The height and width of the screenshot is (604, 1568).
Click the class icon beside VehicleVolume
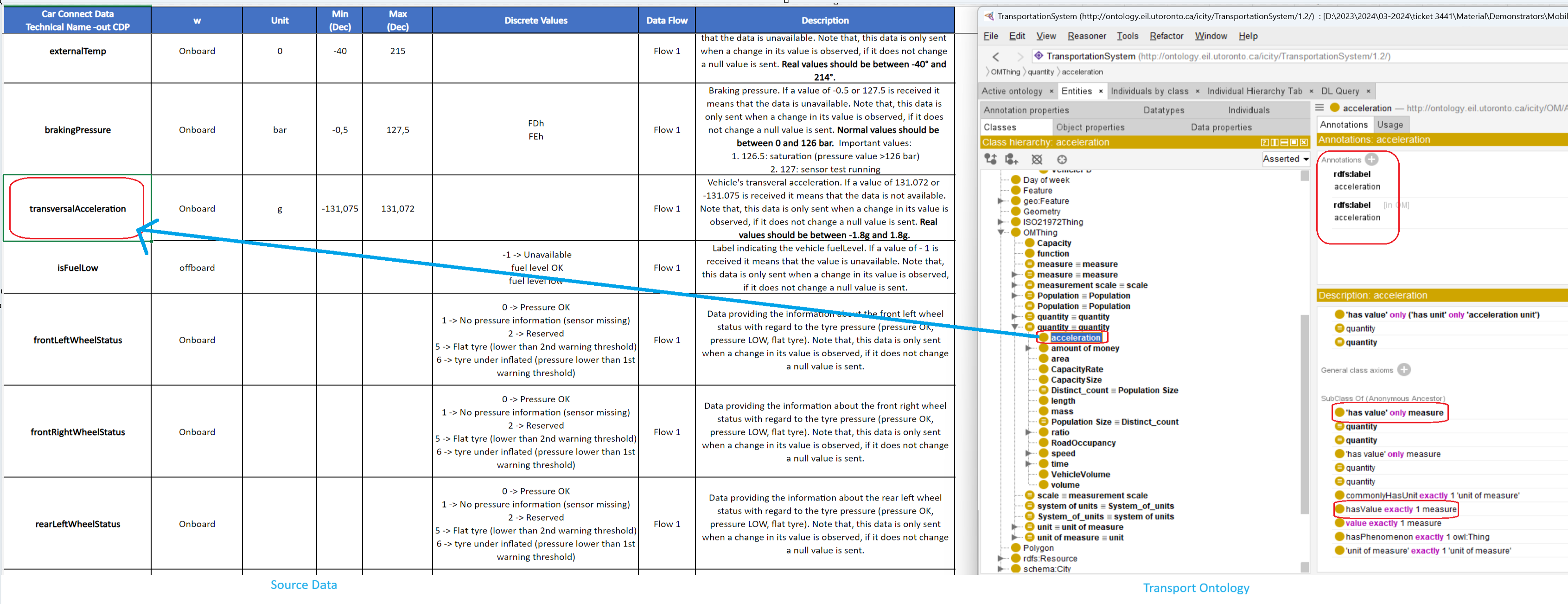click(x=1044, y=474)
